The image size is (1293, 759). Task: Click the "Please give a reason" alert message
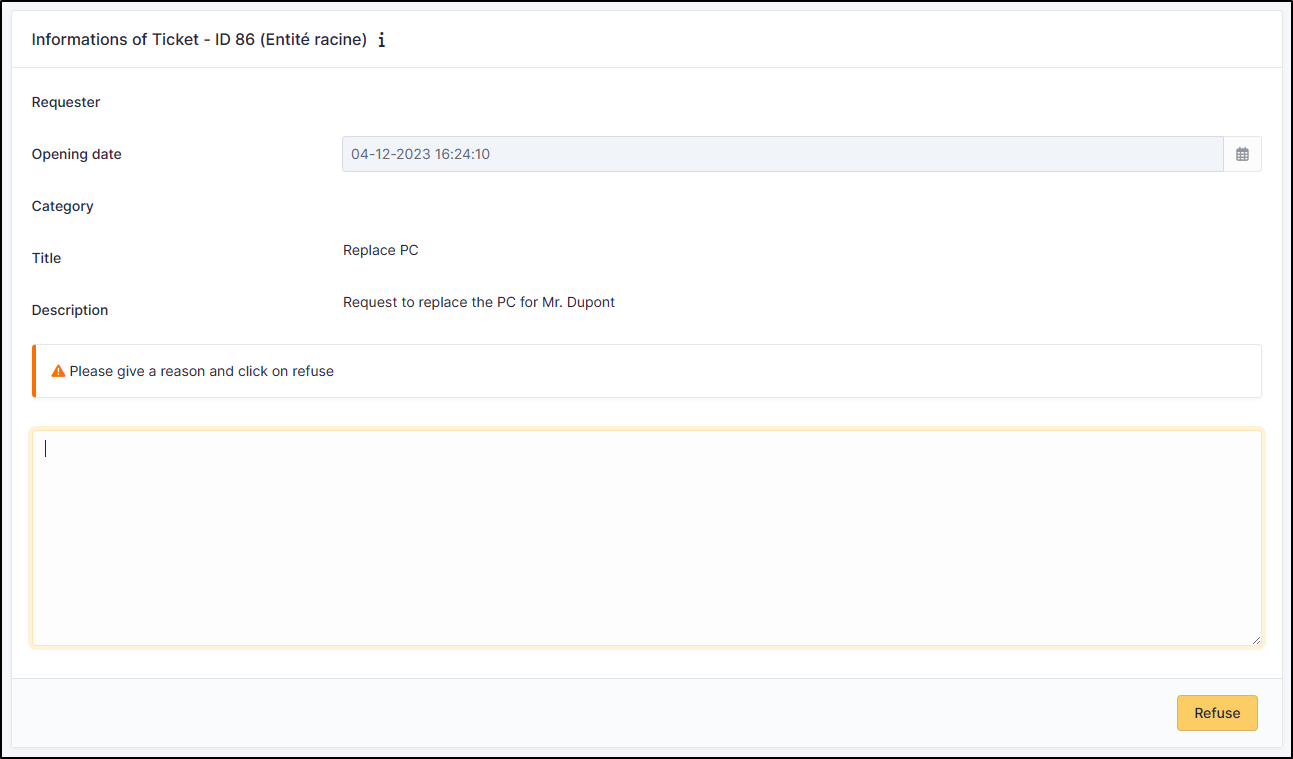(201, 371)
